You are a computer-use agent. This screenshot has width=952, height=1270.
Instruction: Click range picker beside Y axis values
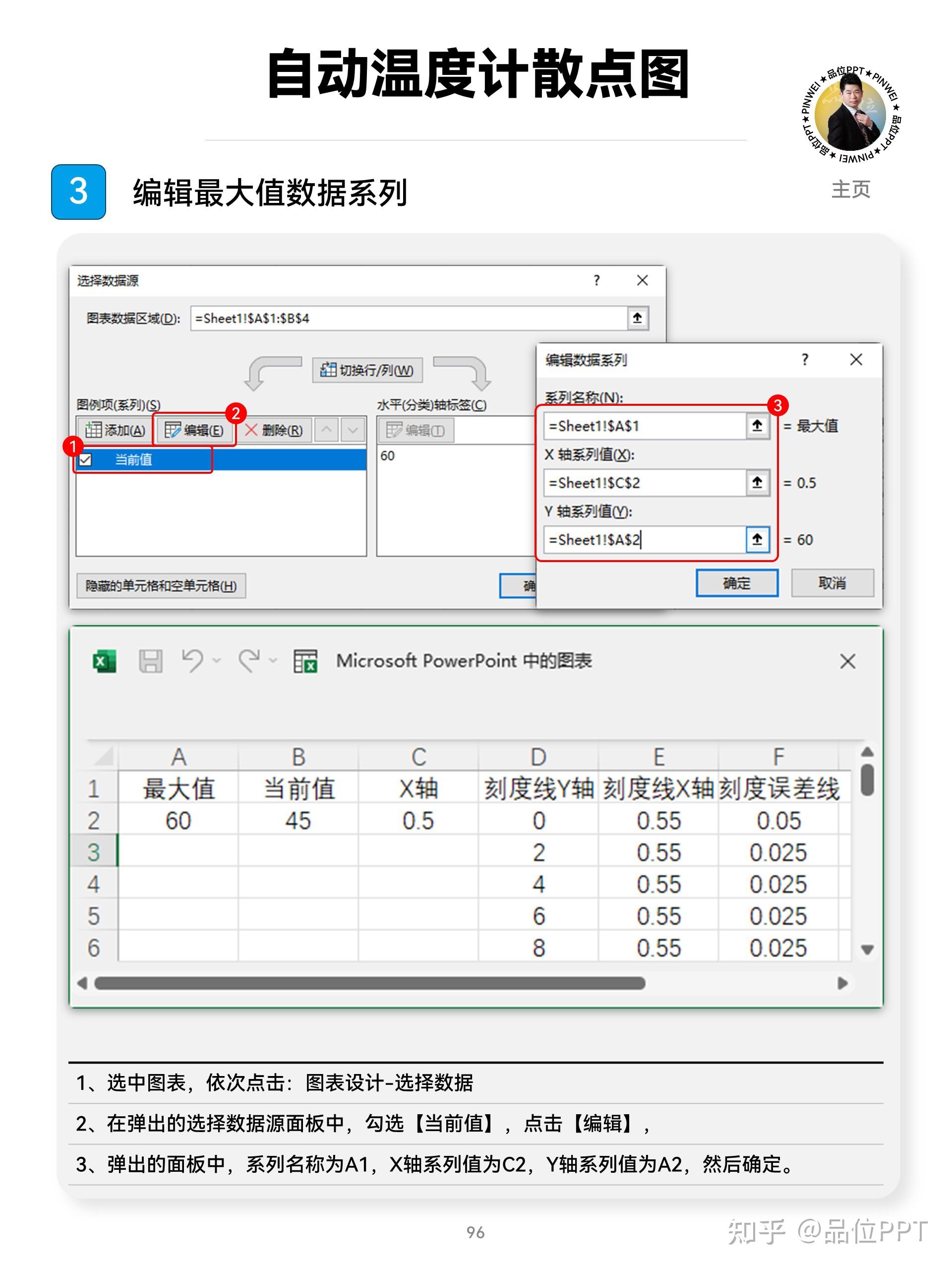(757, 539)
